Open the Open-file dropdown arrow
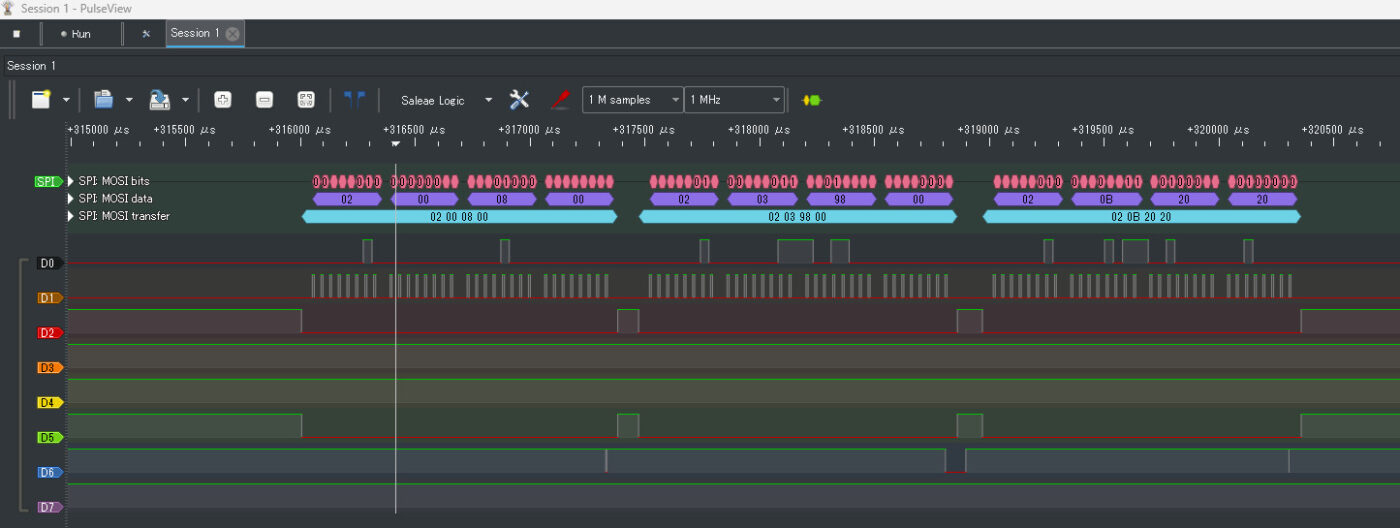This screenshot has width=1400, height=528. point(129,100)
